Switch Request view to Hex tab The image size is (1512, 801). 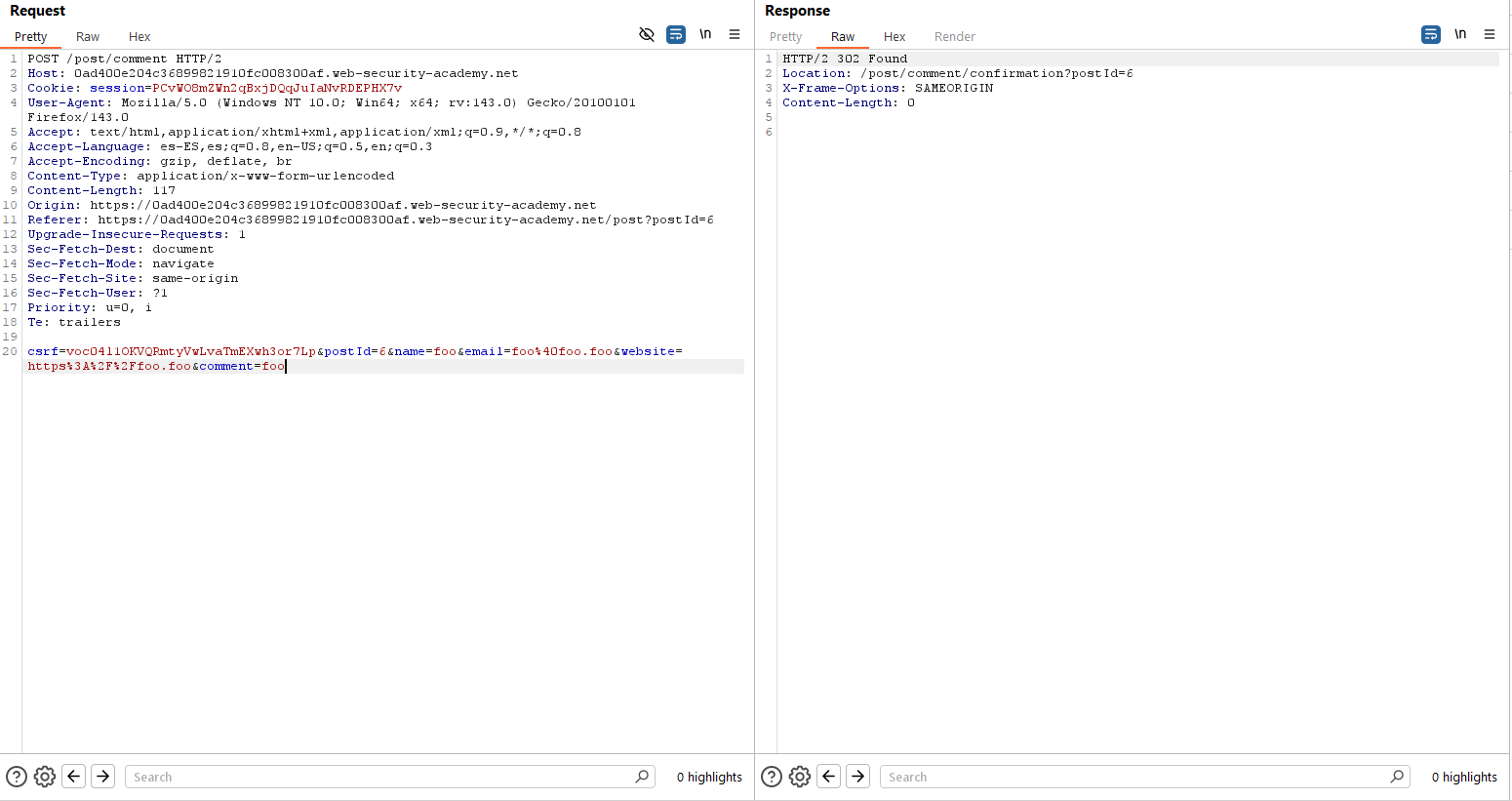[x=139, y=37]
